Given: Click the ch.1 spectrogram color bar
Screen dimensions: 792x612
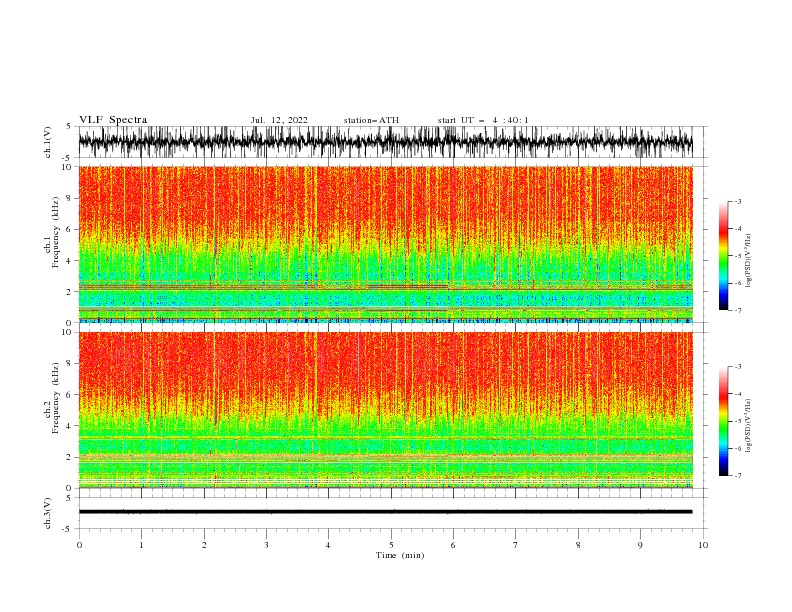Looking at the screenshot, I should pyautogui.click(x=723, y=256).
